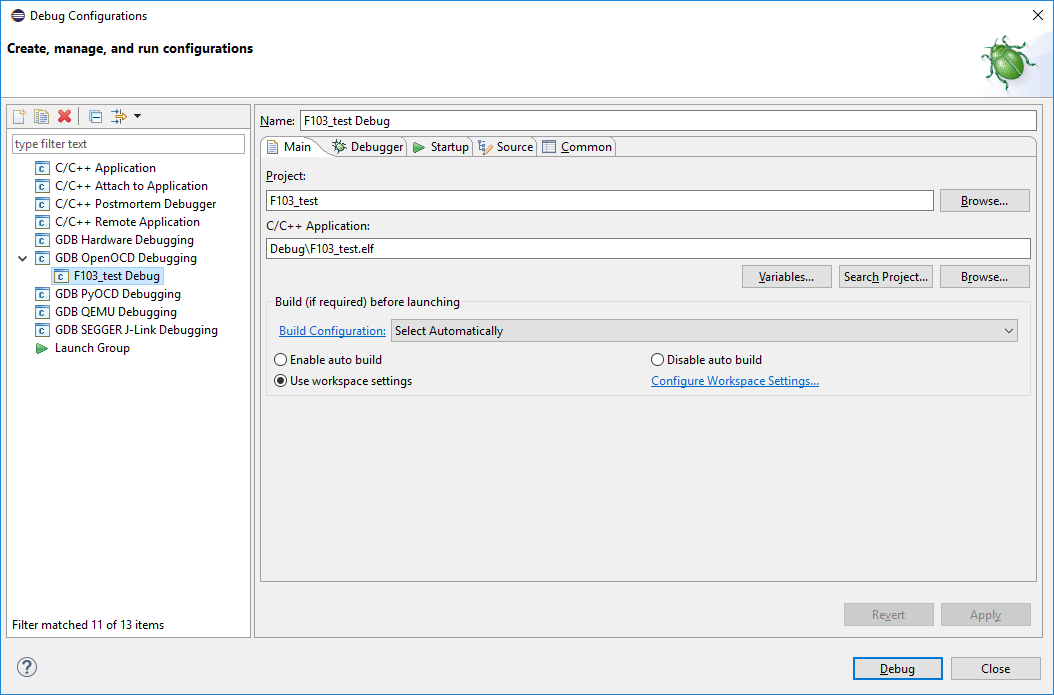Click the C/C++ Postmortem Debugger icon
The height and width of the screenshot is (695, 1054).
click(x=42, y=204)
